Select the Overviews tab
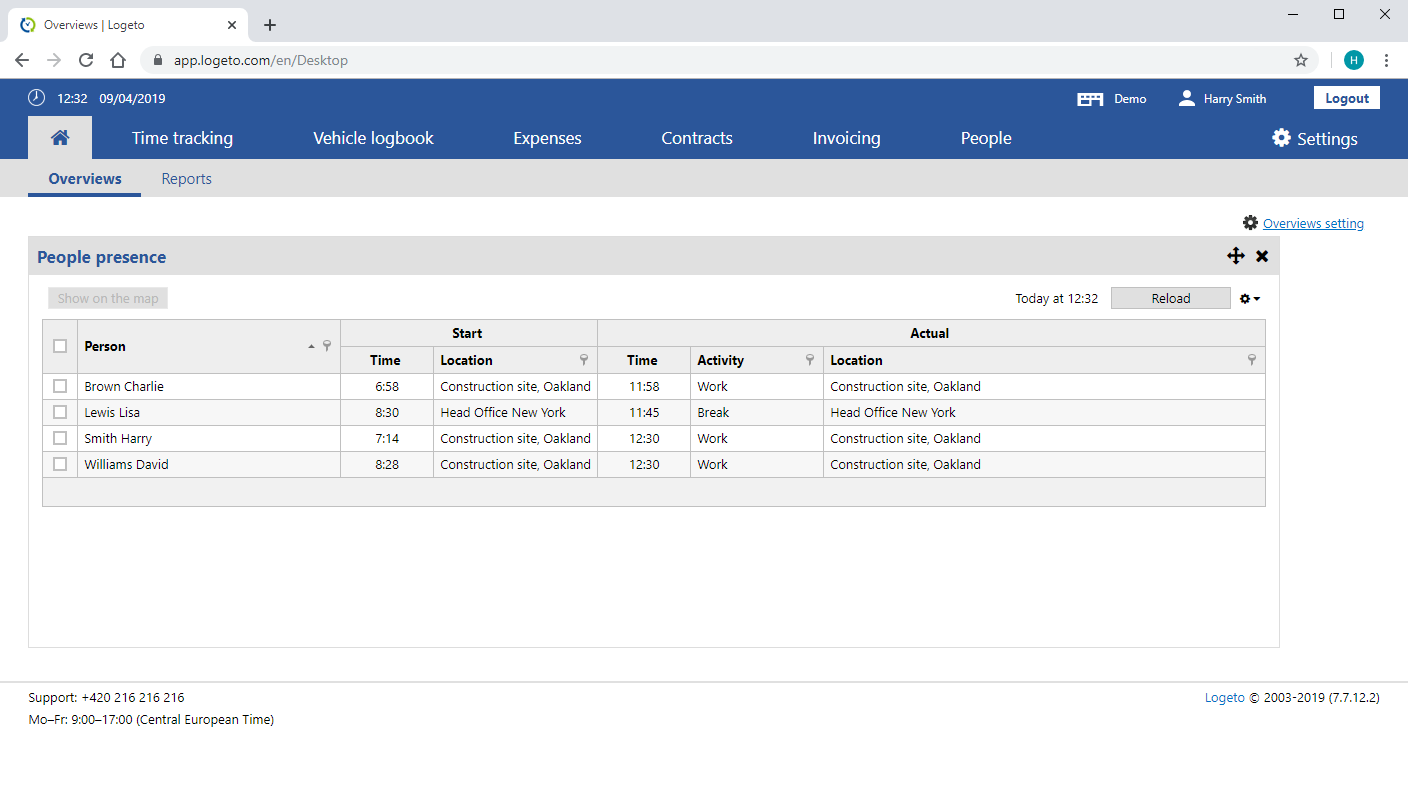 pos(85,179)
